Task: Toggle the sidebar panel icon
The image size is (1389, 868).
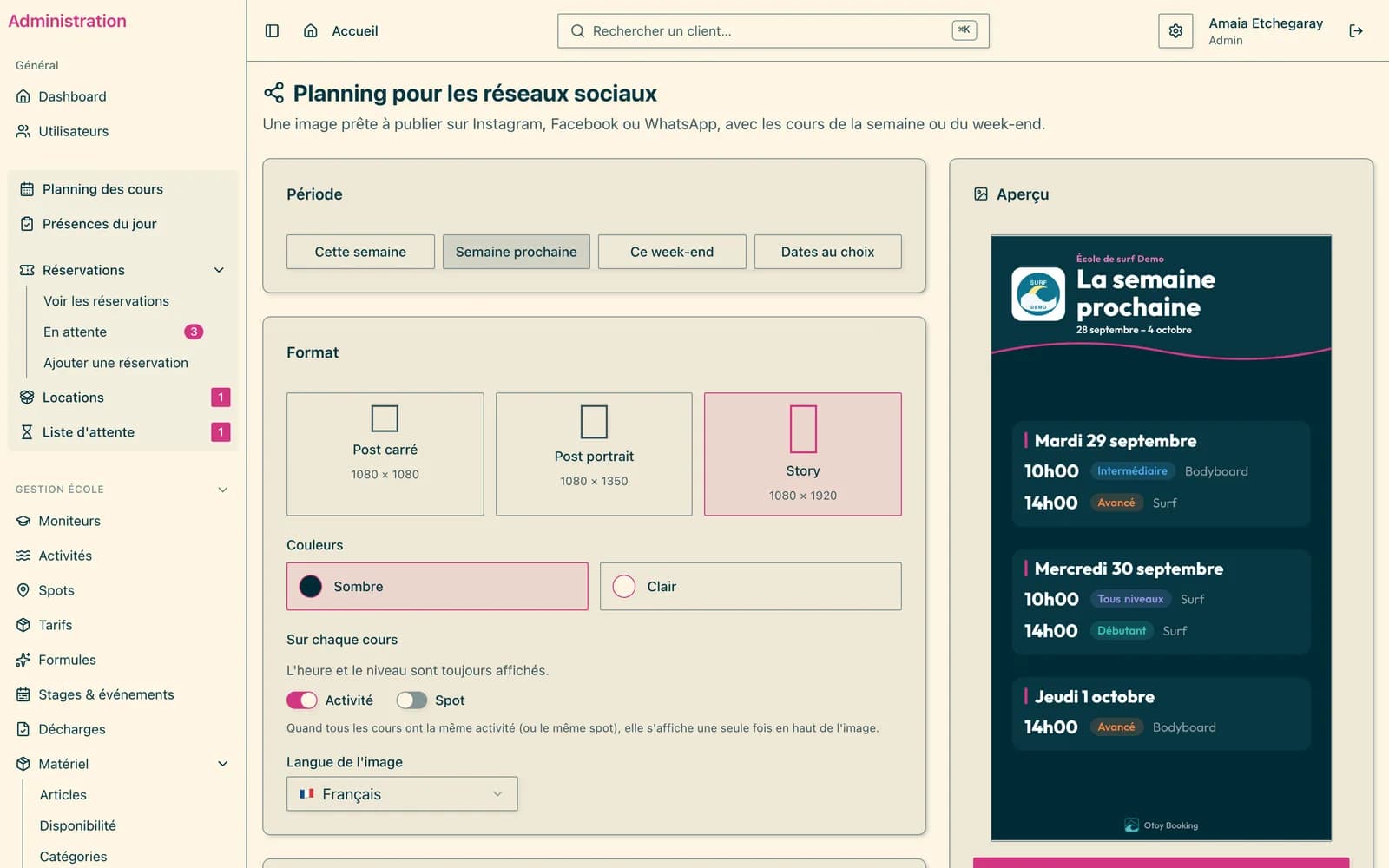Action: pyautogui.click(x=272, y=31)
